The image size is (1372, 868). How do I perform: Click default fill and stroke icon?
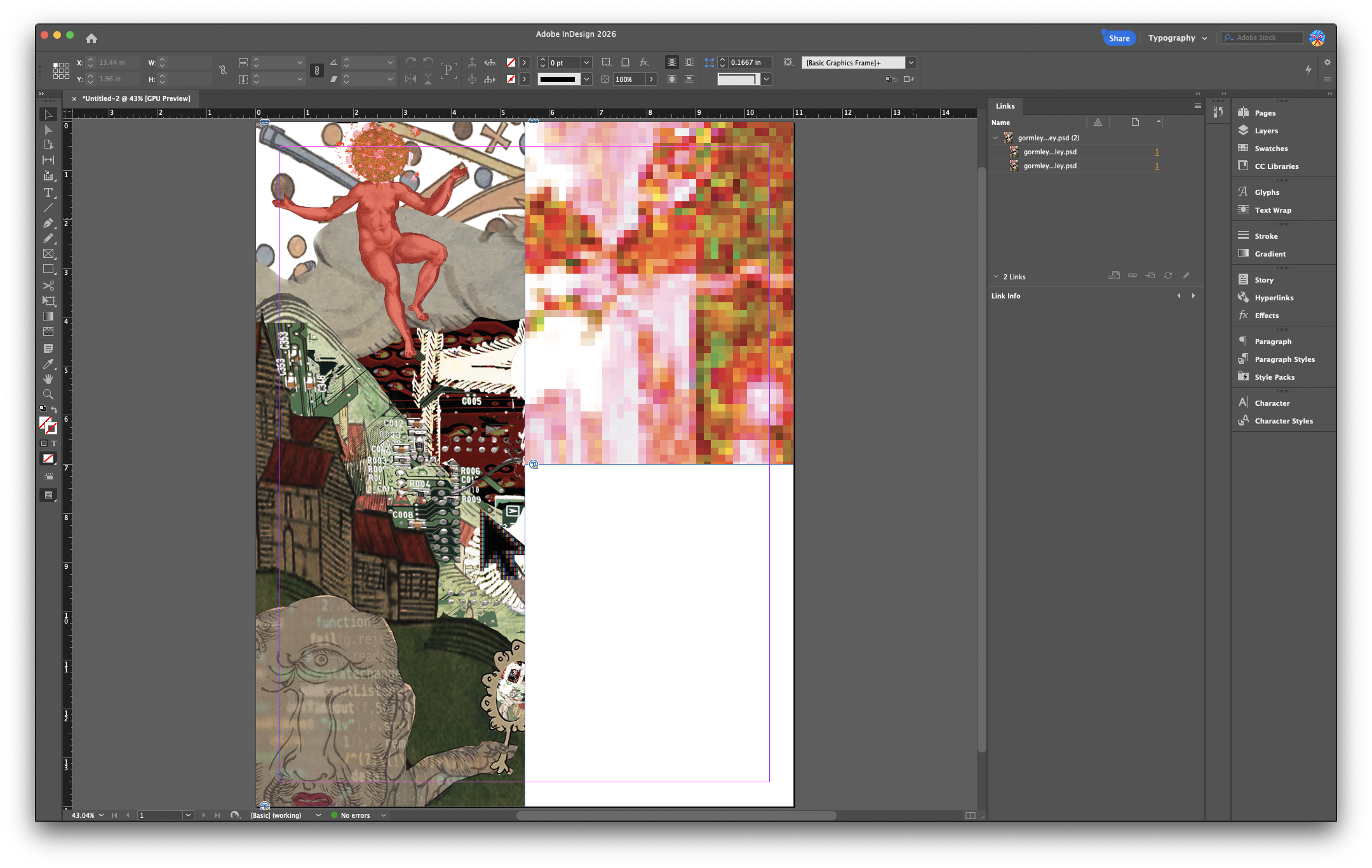click(43, 409)
